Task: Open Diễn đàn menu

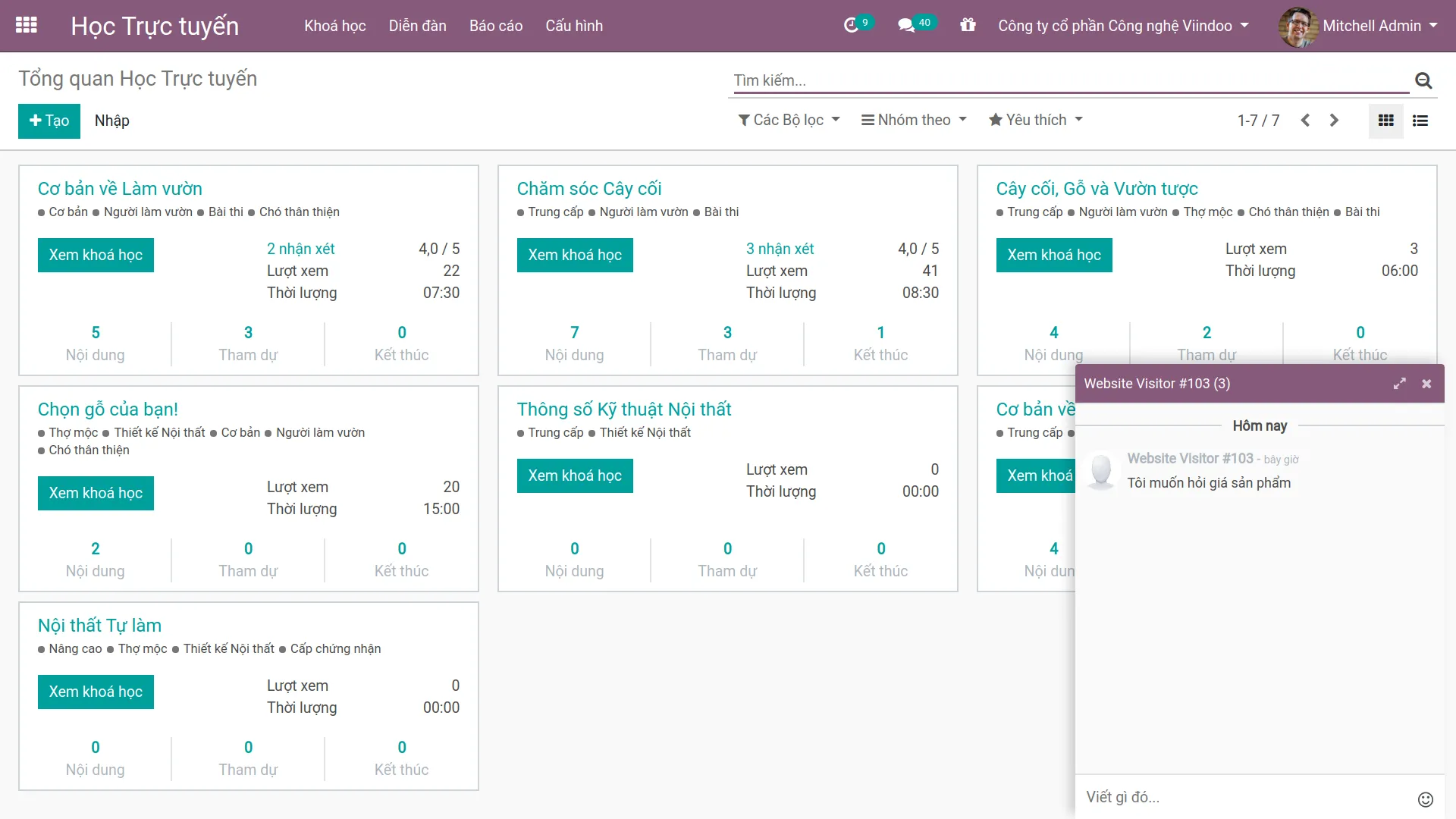Action: tap(417, 26)
